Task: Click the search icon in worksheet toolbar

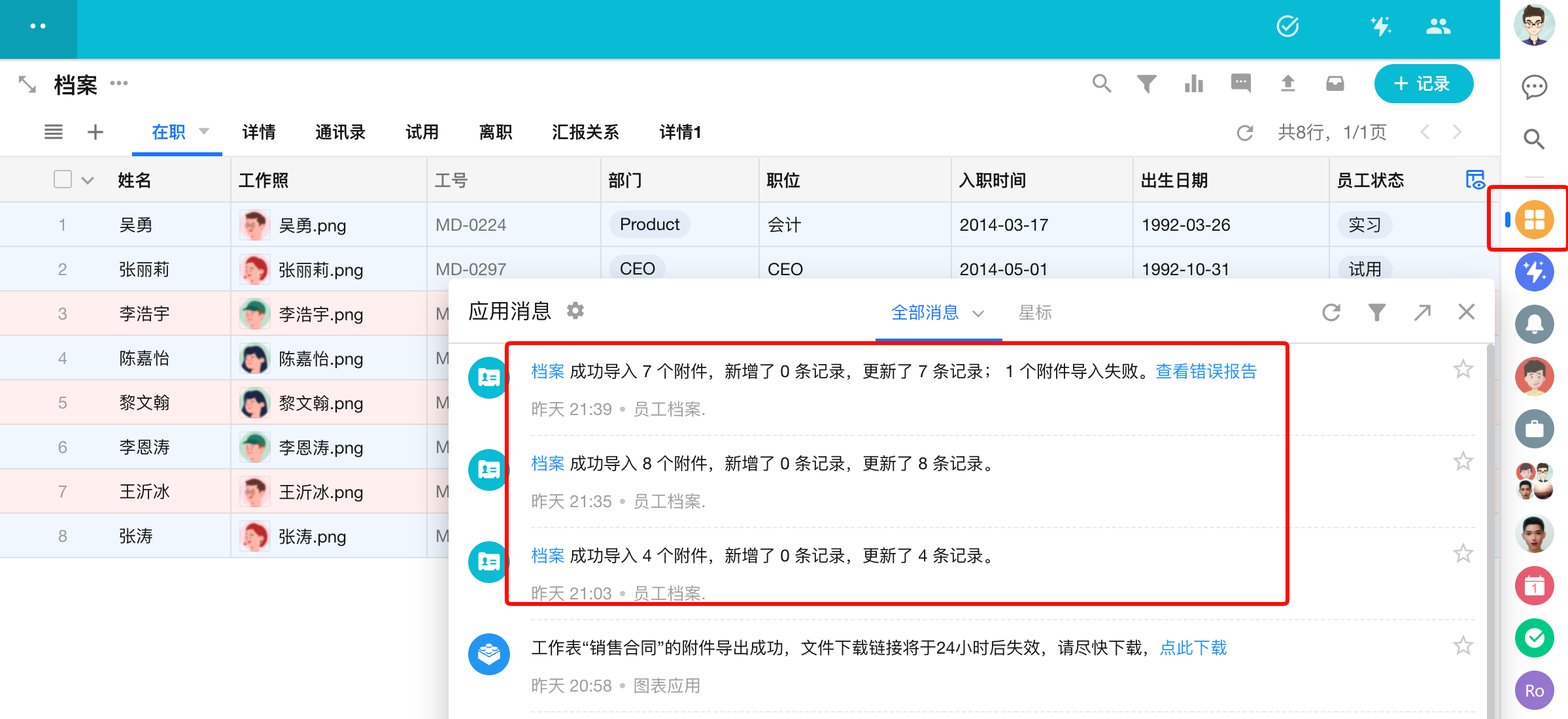Action: (x=1101, y=84)
